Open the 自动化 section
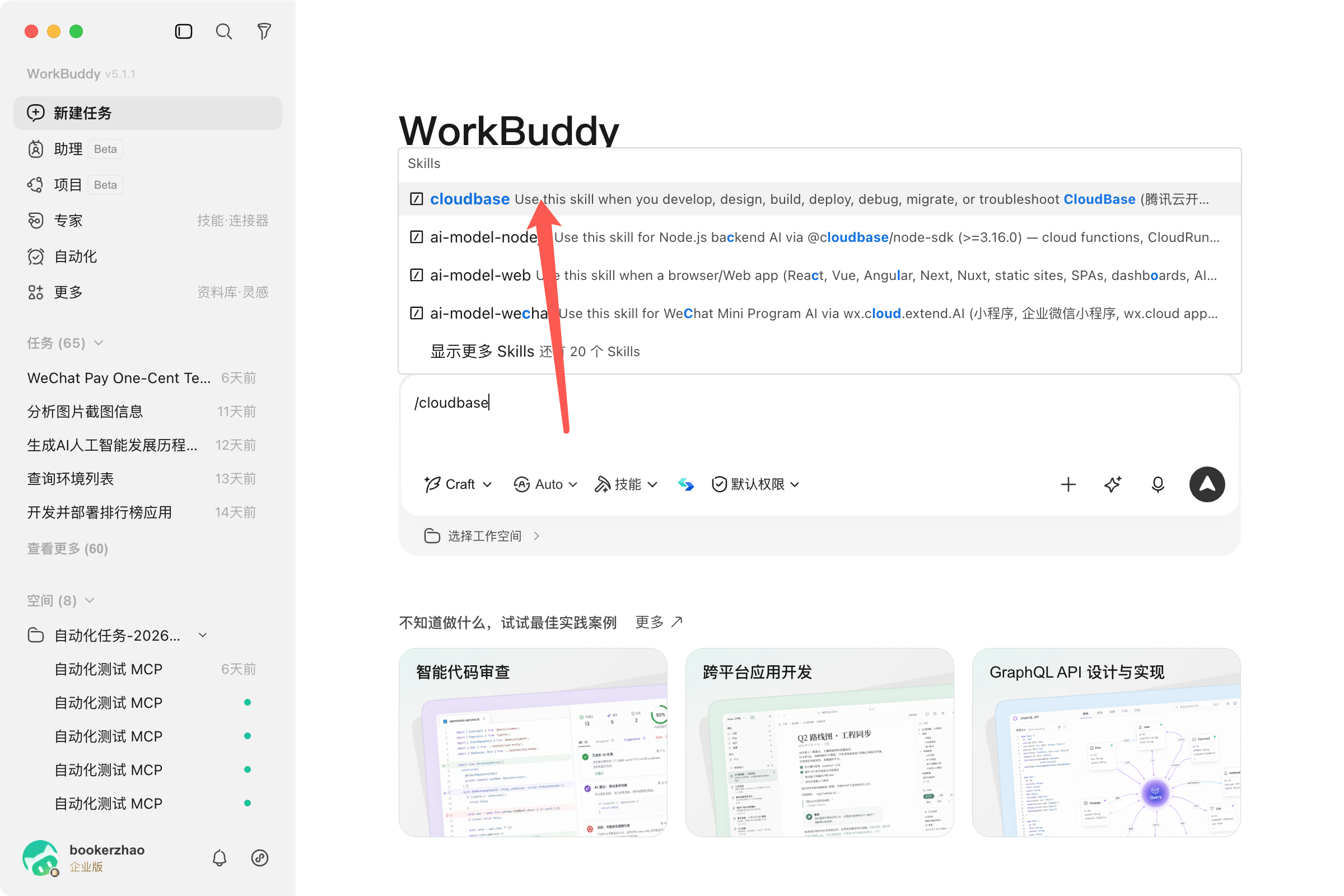The image size is (1344, 896). click(x=147, y=256)
